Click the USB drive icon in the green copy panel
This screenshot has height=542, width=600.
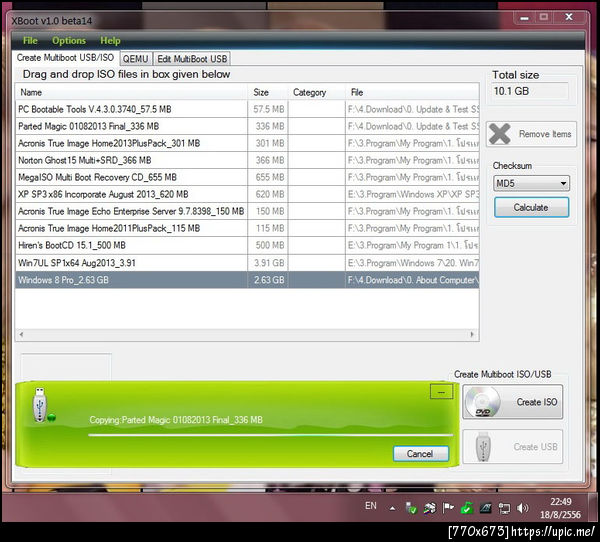tap(40, 405)
